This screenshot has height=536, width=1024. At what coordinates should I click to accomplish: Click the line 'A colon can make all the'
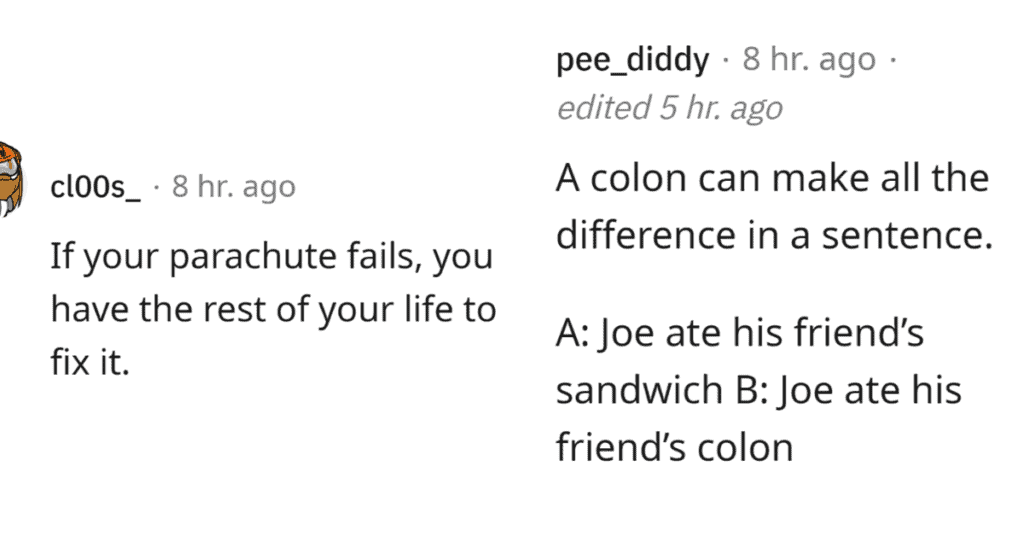772,180
